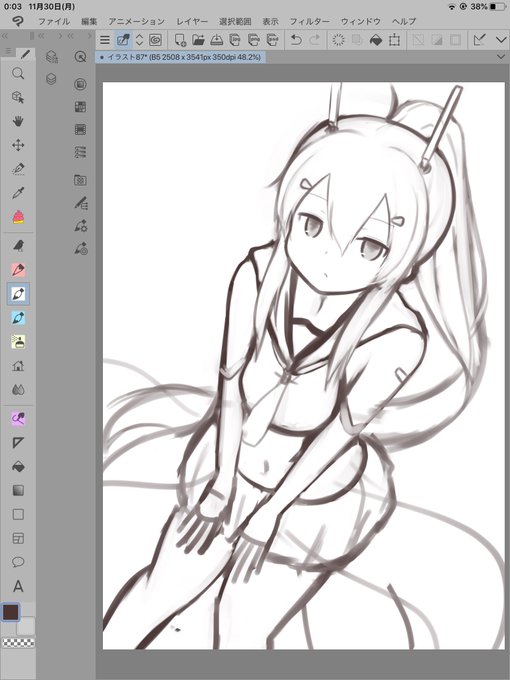Open the レイヤー menu
The height and width of the screenshot is (680, 510).
192,21
